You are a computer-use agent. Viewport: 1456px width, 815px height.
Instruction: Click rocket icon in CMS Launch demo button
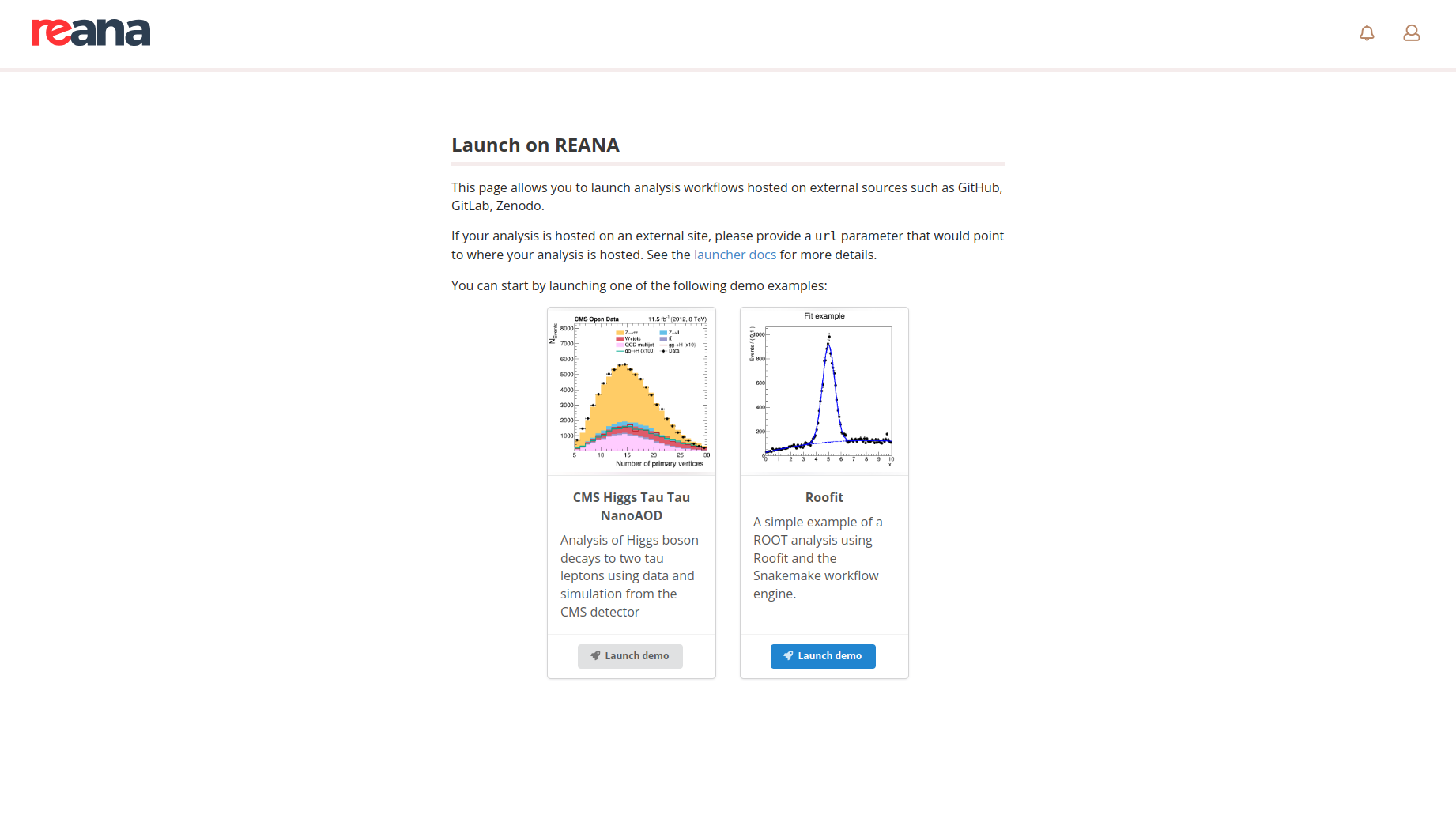595,656
